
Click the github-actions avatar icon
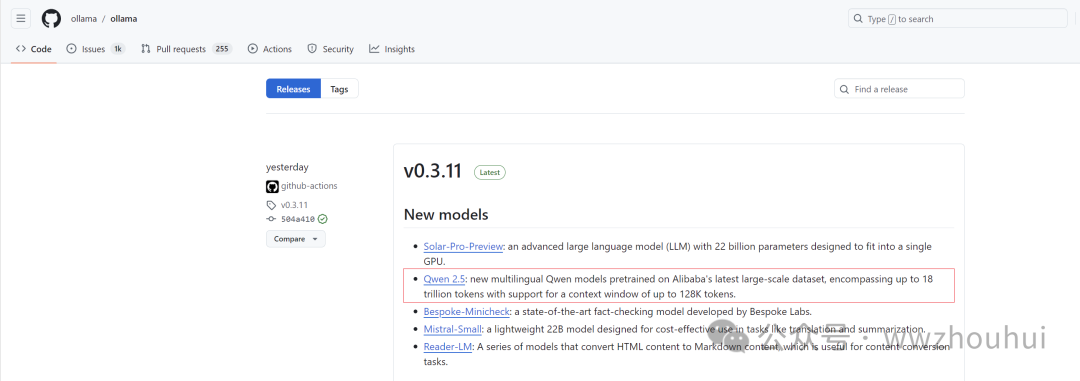point(271,186)
